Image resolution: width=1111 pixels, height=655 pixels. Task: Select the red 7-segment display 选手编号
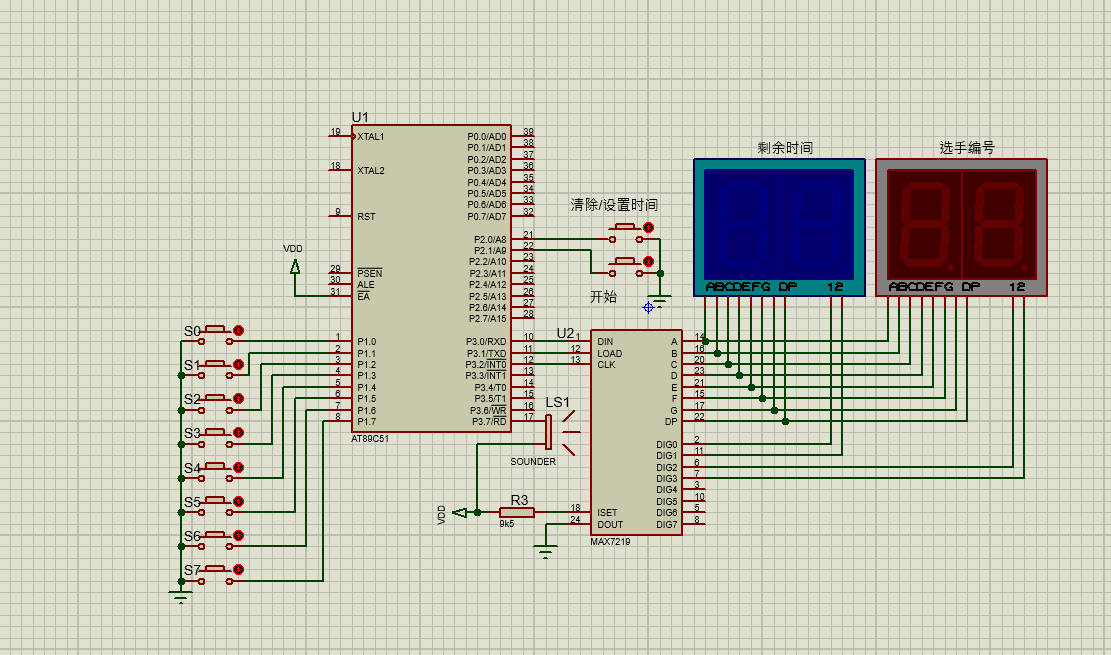point(961,227)
